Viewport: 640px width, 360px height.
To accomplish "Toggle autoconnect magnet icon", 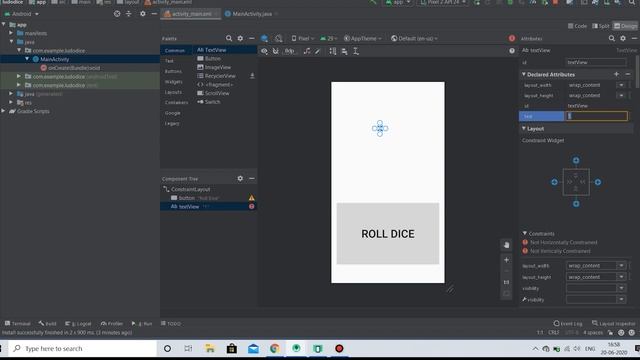I will [x=276, y=51].
